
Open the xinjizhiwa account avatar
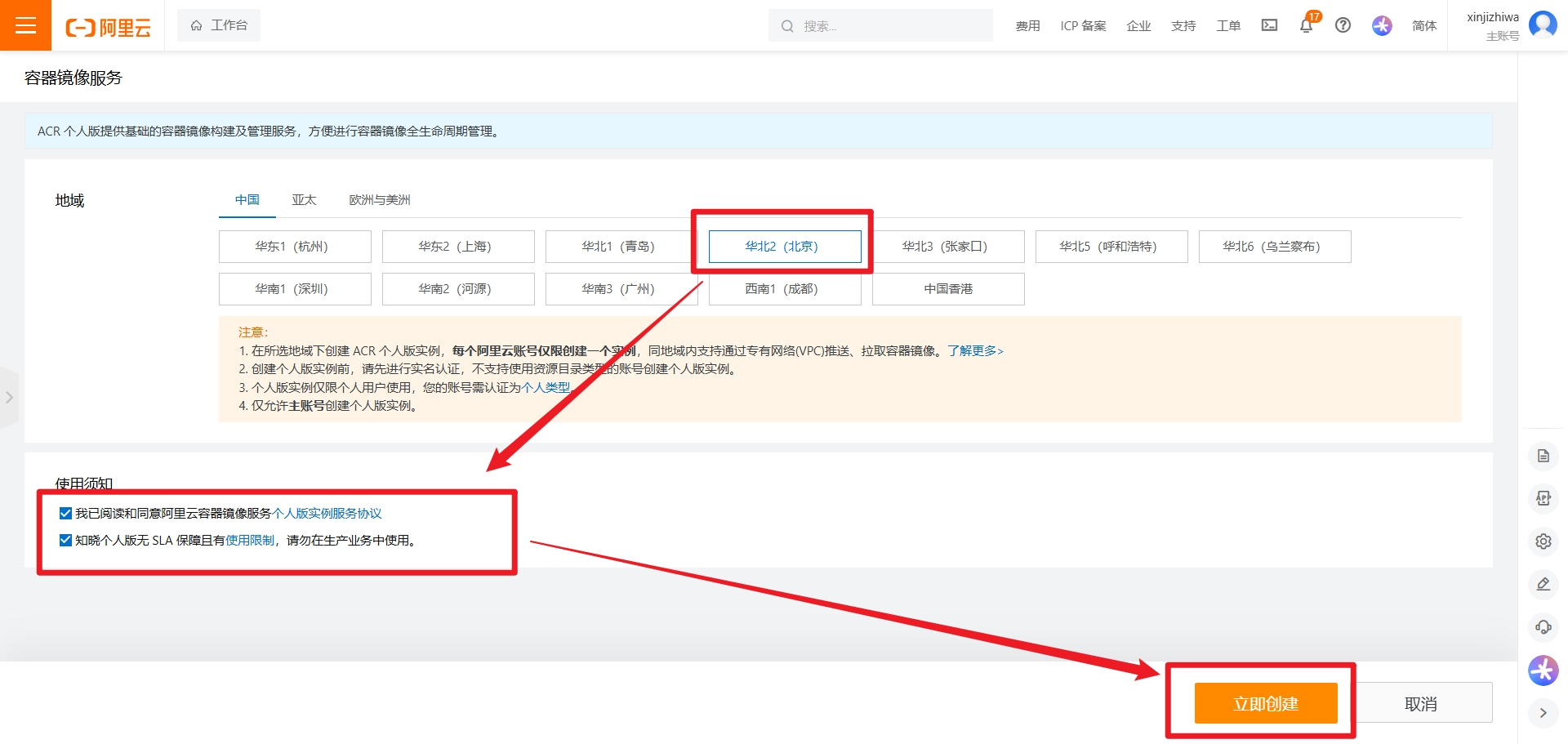(1542, 25)
